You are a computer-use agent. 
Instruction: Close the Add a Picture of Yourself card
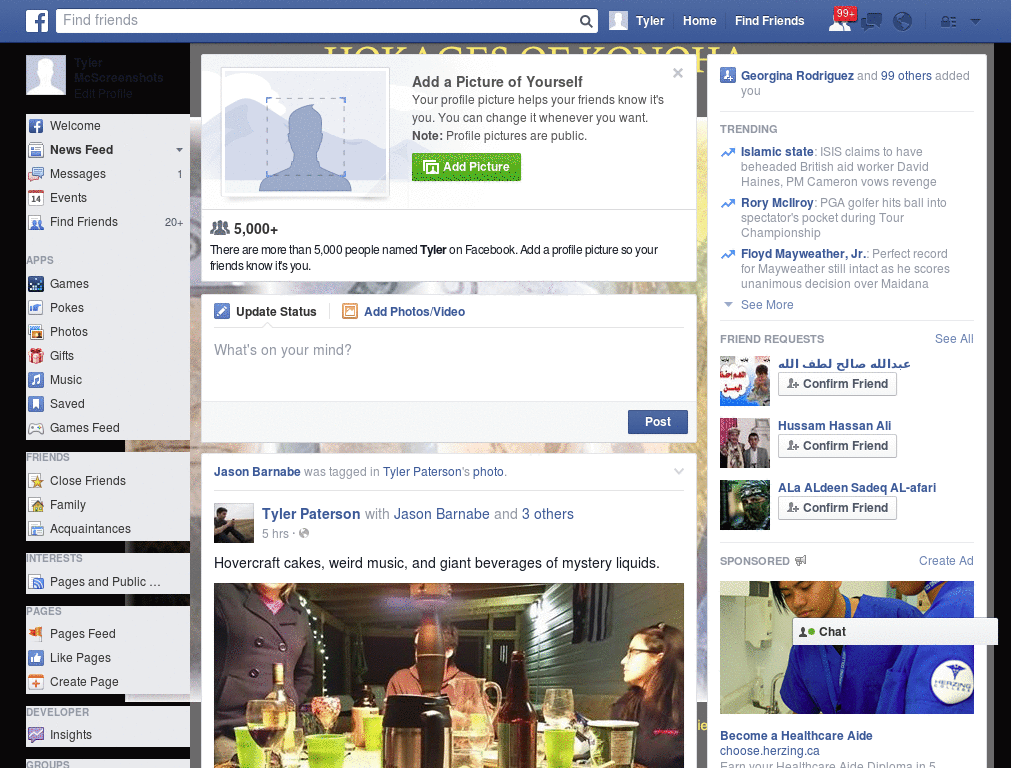tap(678, 73)
